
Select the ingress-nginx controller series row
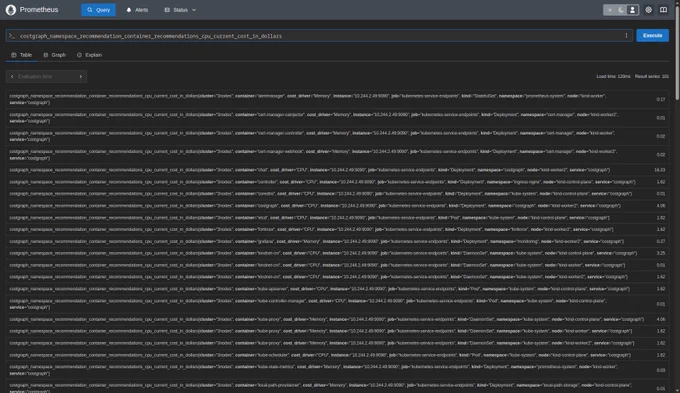pyautogui.click(x=337, y=182)
